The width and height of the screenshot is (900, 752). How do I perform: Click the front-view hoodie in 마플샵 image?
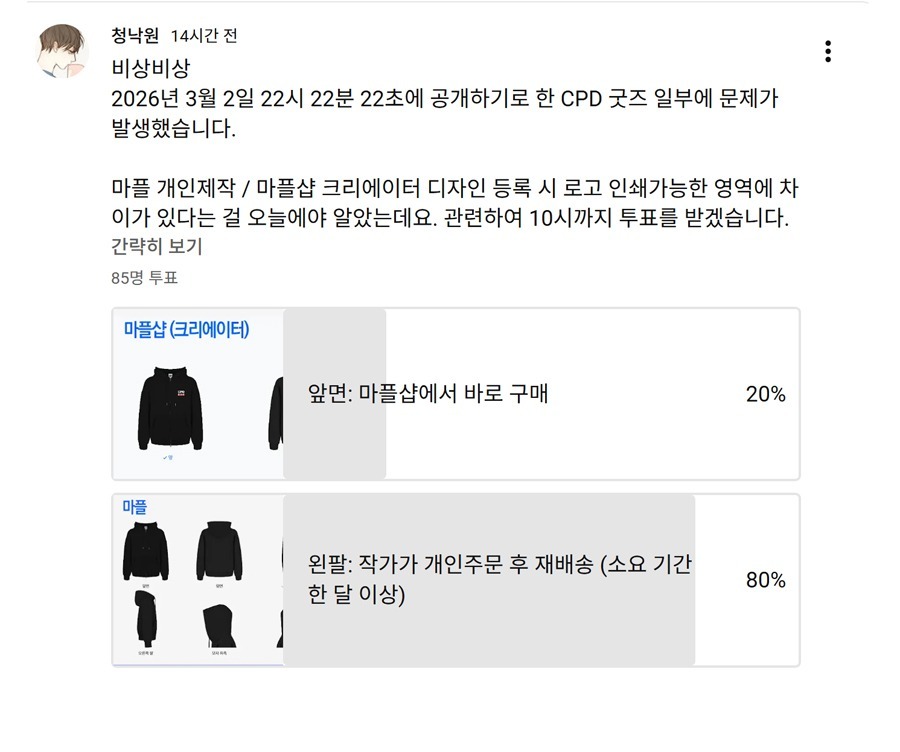click(170, 410)
